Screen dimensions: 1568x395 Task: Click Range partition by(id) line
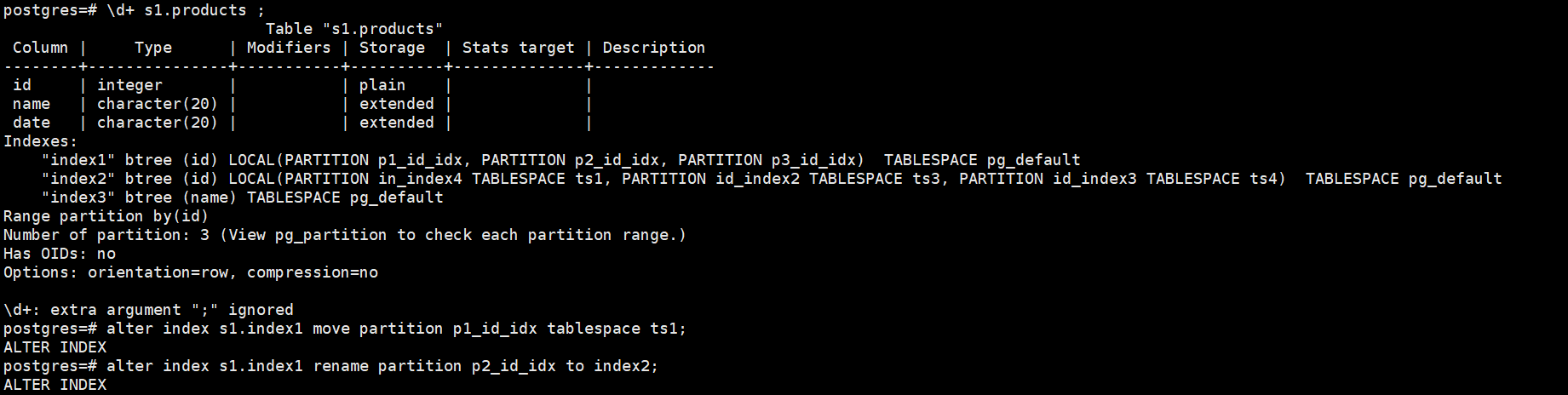106,216
